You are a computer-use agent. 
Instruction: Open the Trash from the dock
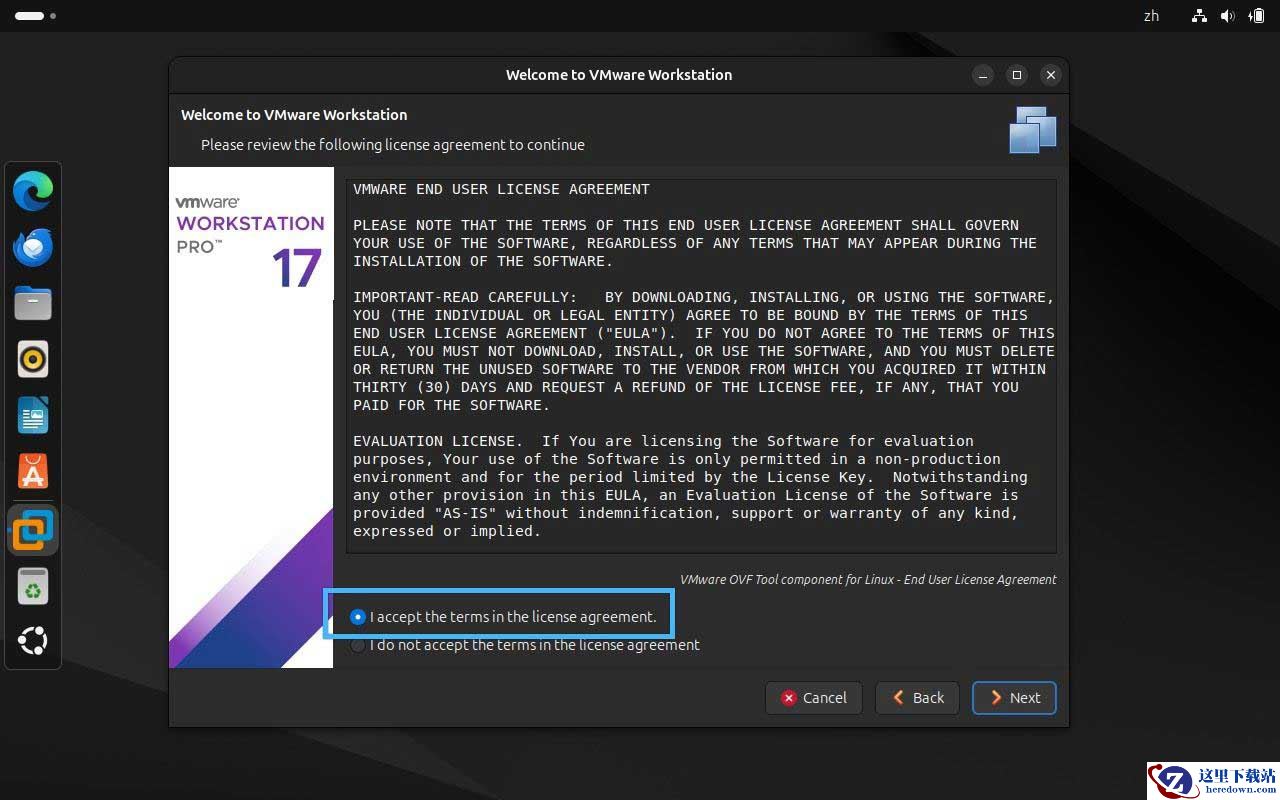(x=33, y=586)
